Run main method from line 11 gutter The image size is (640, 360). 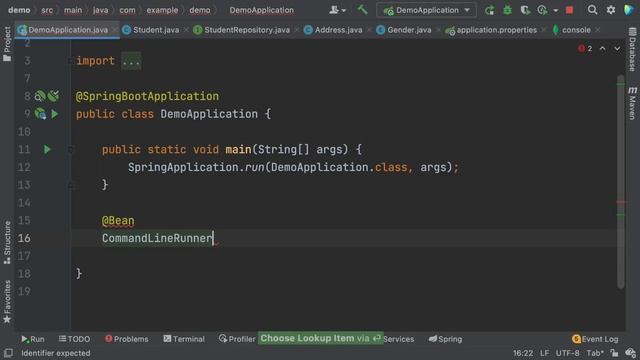coord(47,149)
